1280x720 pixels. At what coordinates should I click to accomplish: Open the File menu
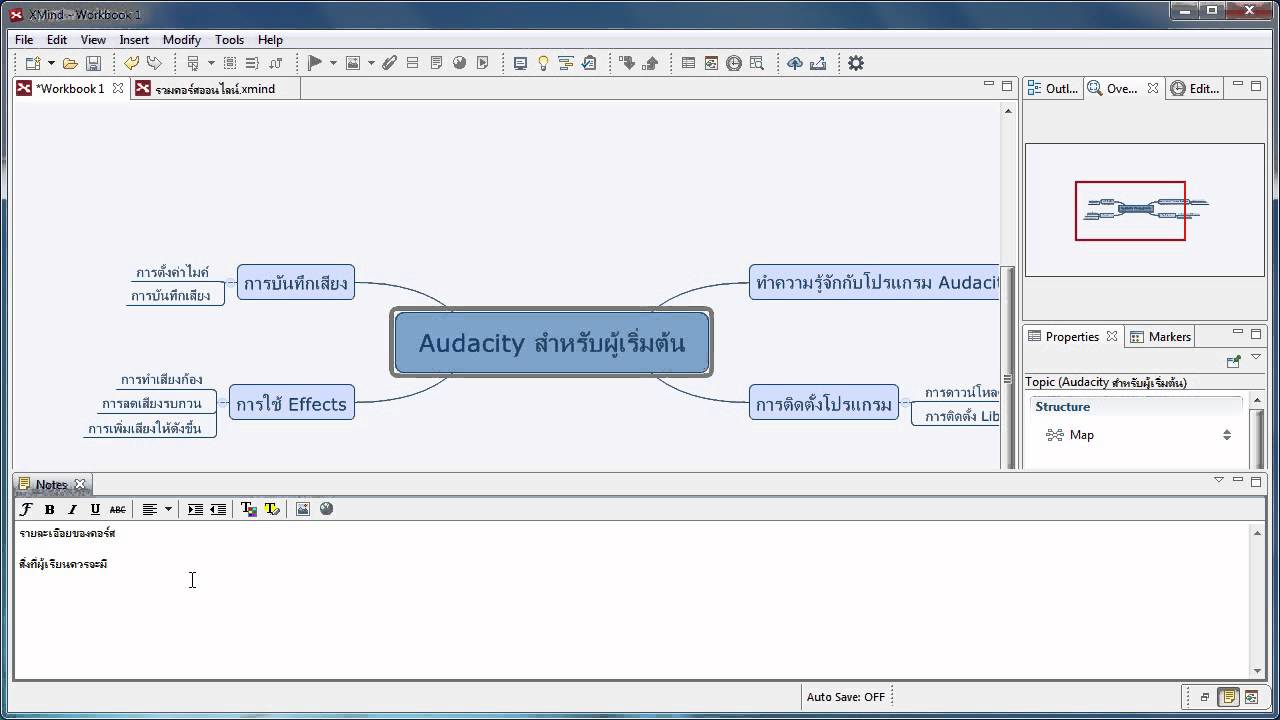click(24, 40)
